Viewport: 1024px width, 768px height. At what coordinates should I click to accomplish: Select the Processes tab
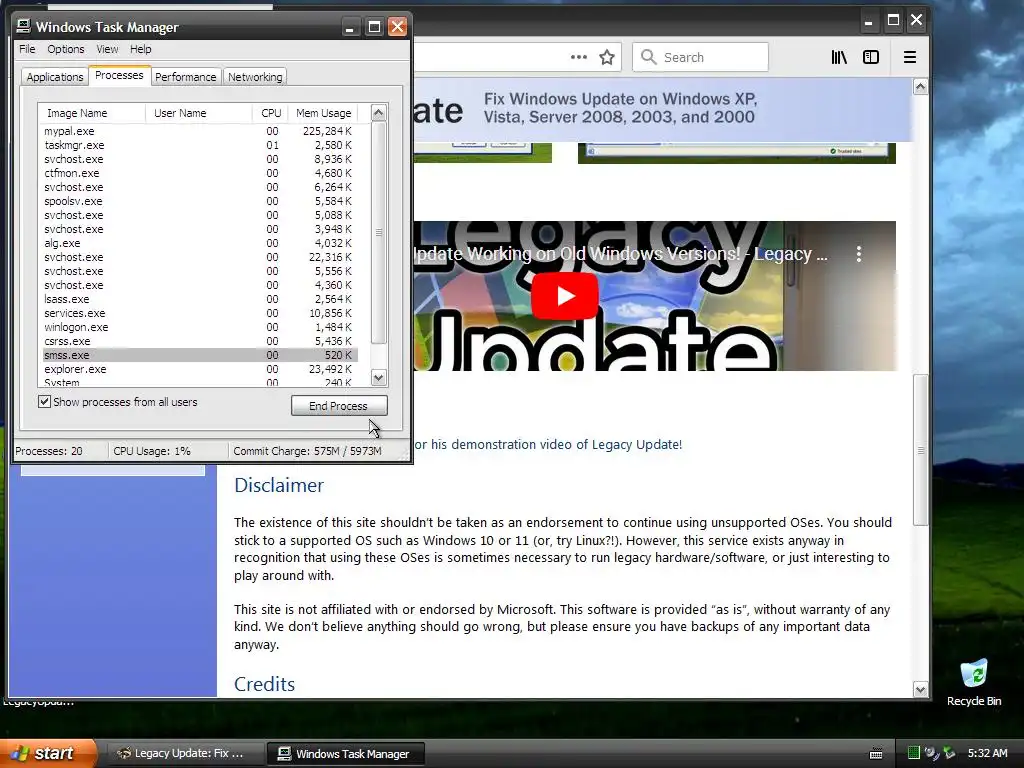coord(119,75)
